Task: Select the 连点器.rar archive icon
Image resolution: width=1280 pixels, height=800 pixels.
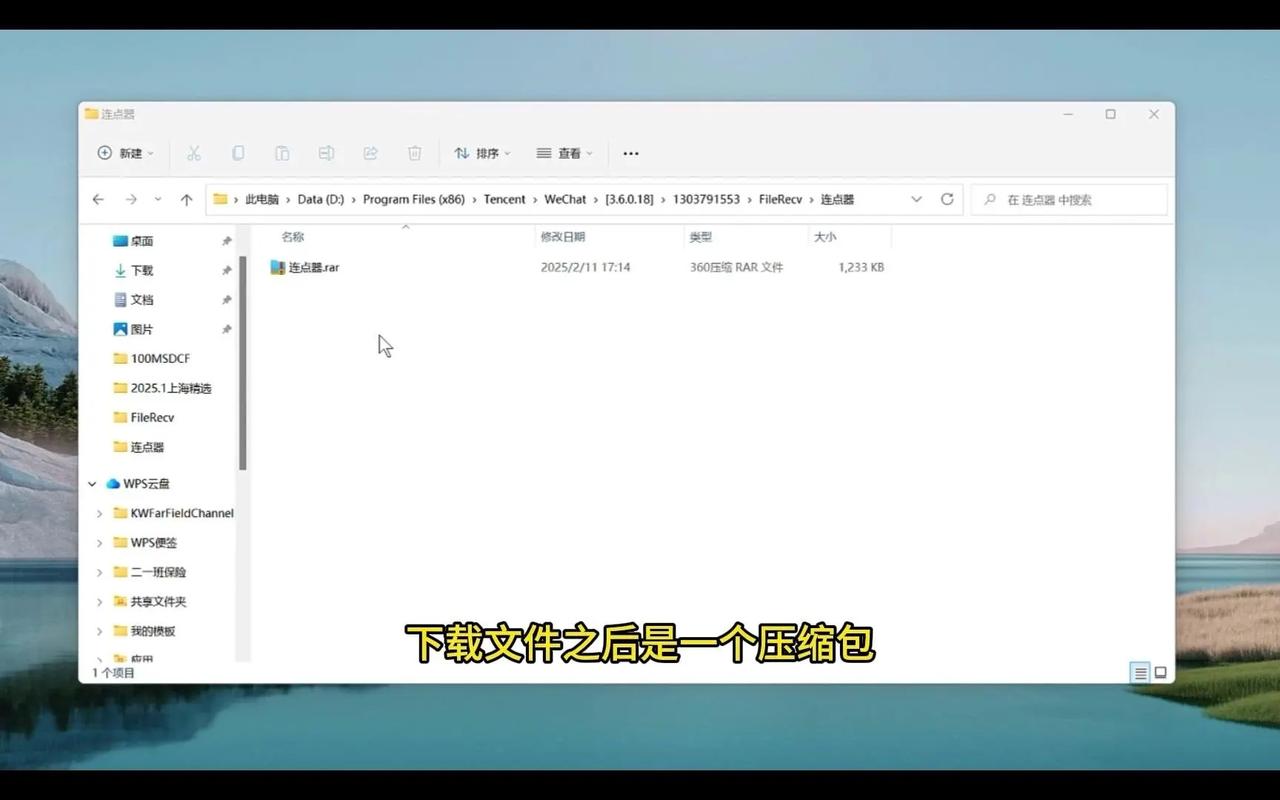Action: [278, 267]
